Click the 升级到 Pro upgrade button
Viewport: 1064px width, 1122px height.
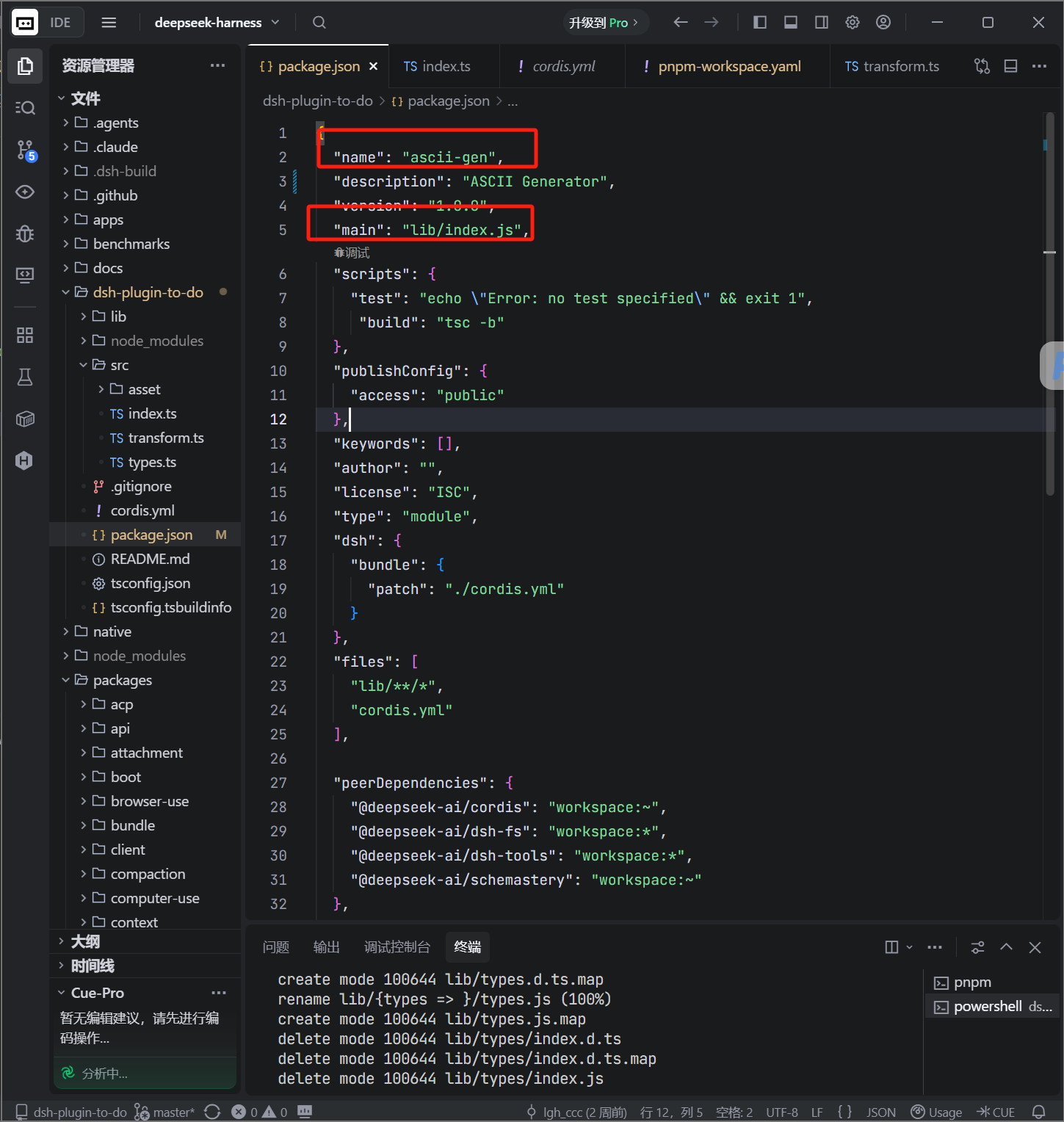point(605,23)
